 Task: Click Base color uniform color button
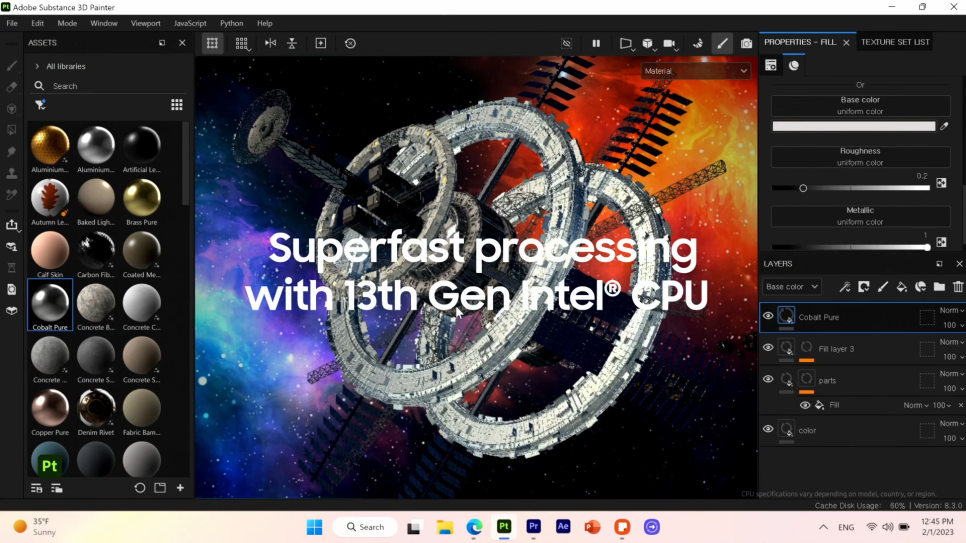click(x=860, y=105)
